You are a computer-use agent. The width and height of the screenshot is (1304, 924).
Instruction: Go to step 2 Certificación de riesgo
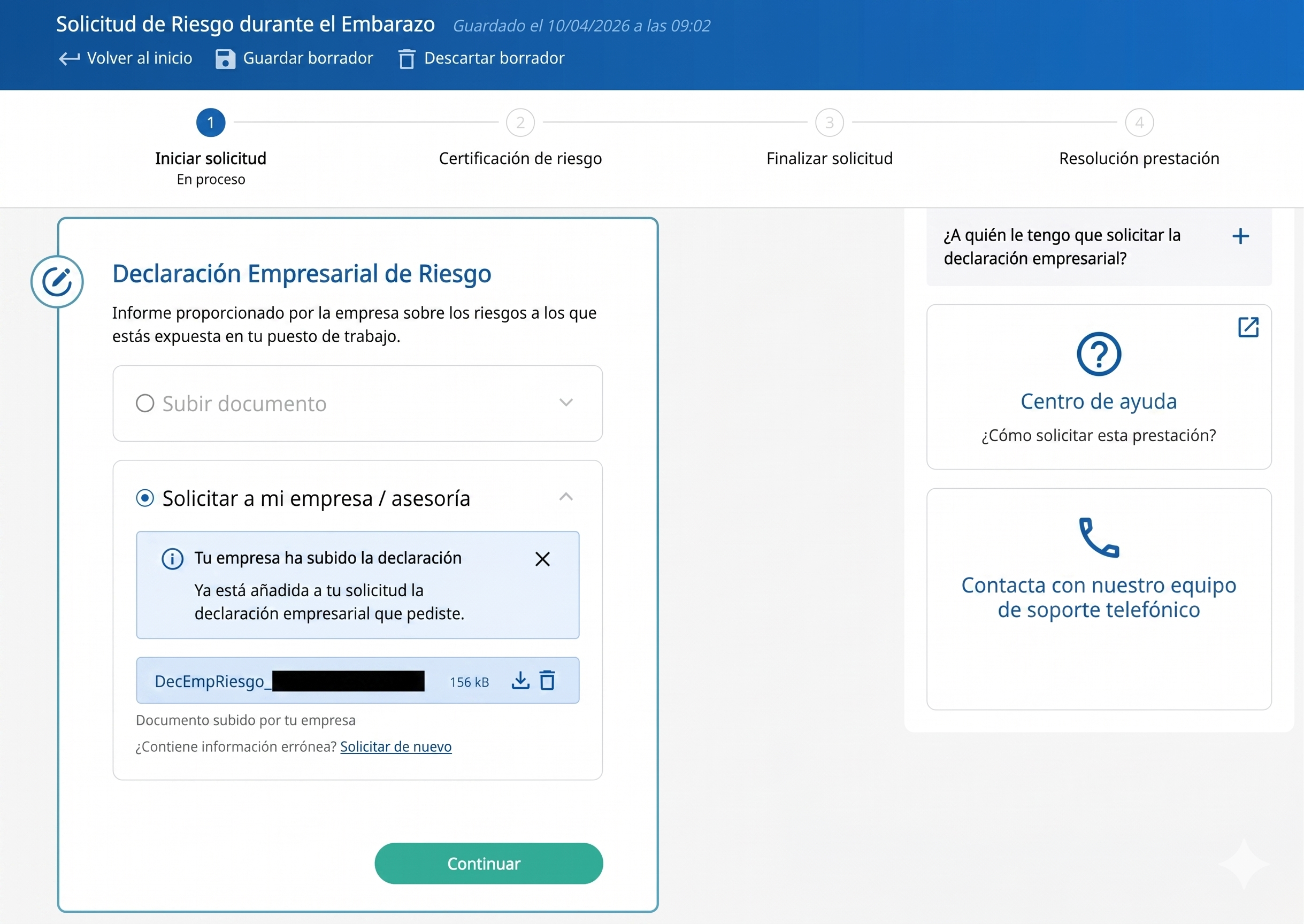[520, 123]
